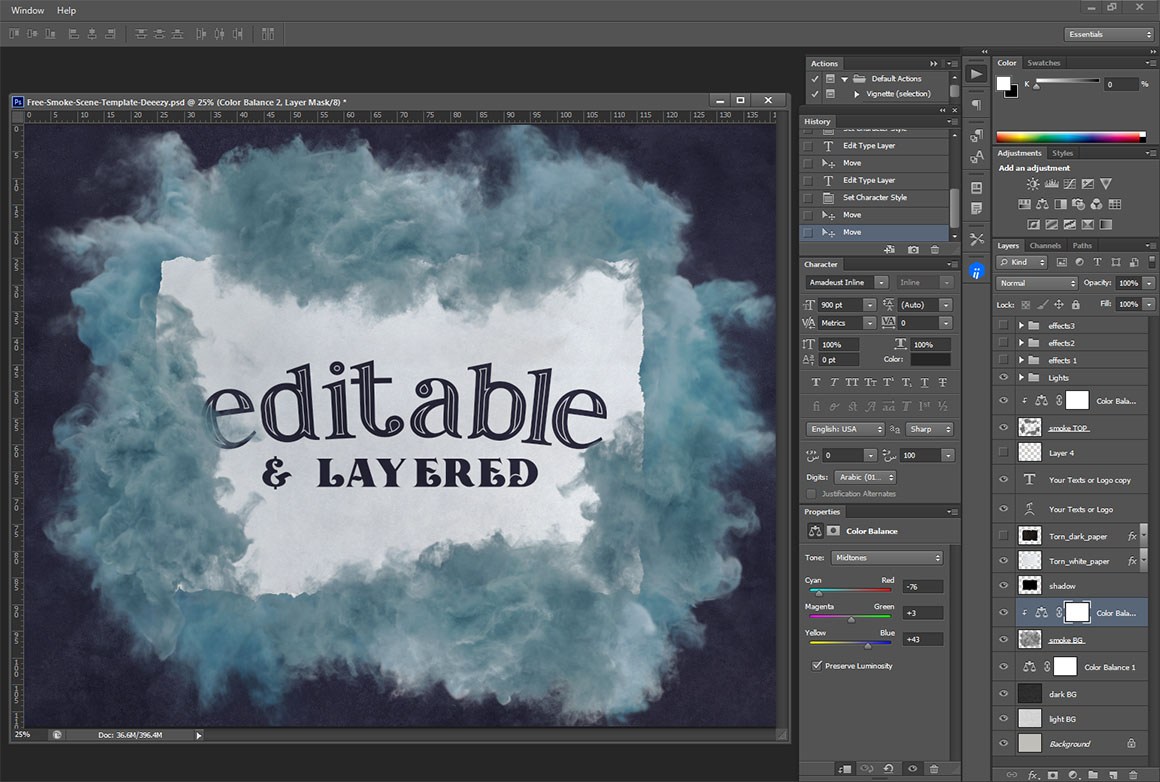Uncheck Preserve Luminosity checkbox
The image size is (1160, 782).
[817, 666]
